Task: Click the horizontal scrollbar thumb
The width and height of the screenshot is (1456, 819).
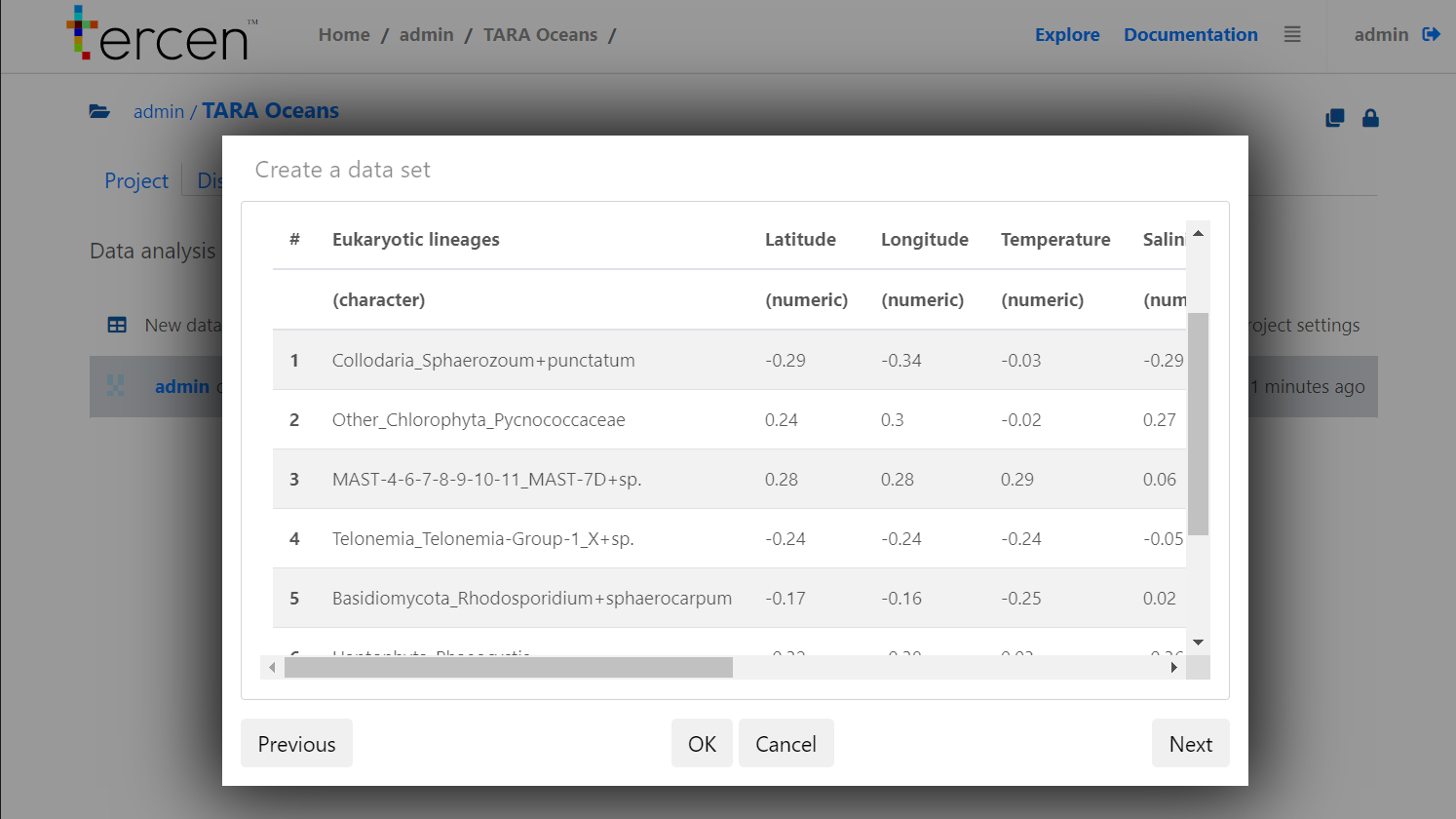Action: 509,668
